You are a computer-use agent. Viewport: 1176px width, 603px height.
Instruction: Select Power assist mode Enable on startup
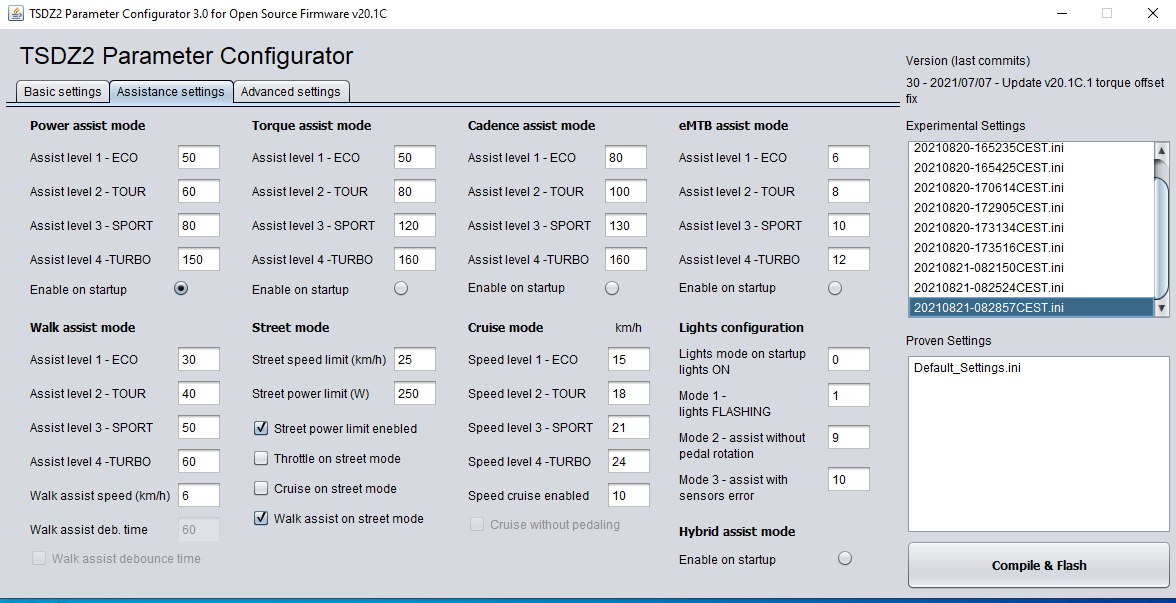coord(181,289)
